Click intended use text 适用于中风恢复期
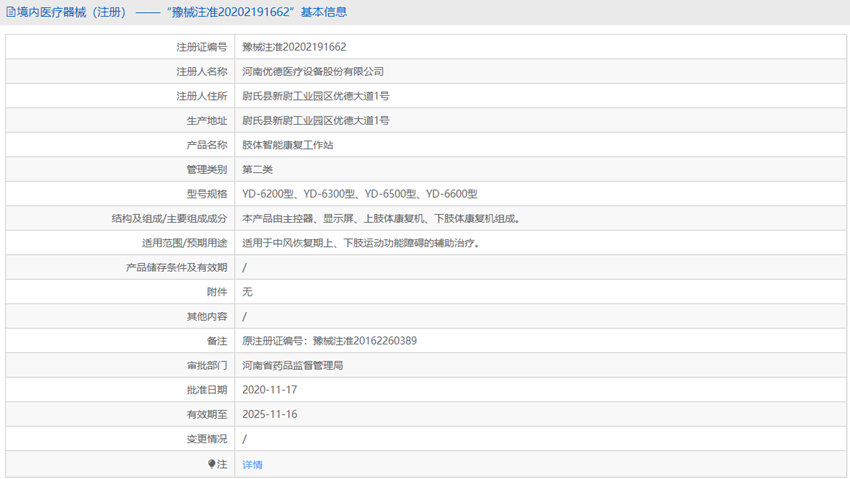This screenshot has width=850, height=479. [360, 243]
